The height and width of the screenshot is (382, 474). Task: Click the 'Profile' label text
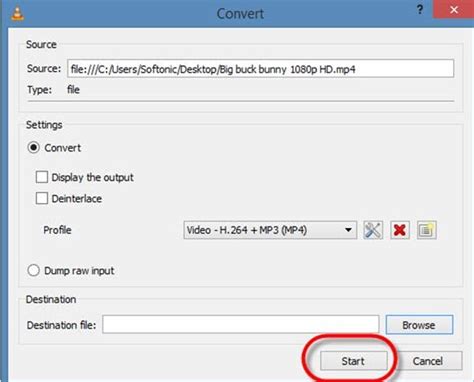click(57, 230)
